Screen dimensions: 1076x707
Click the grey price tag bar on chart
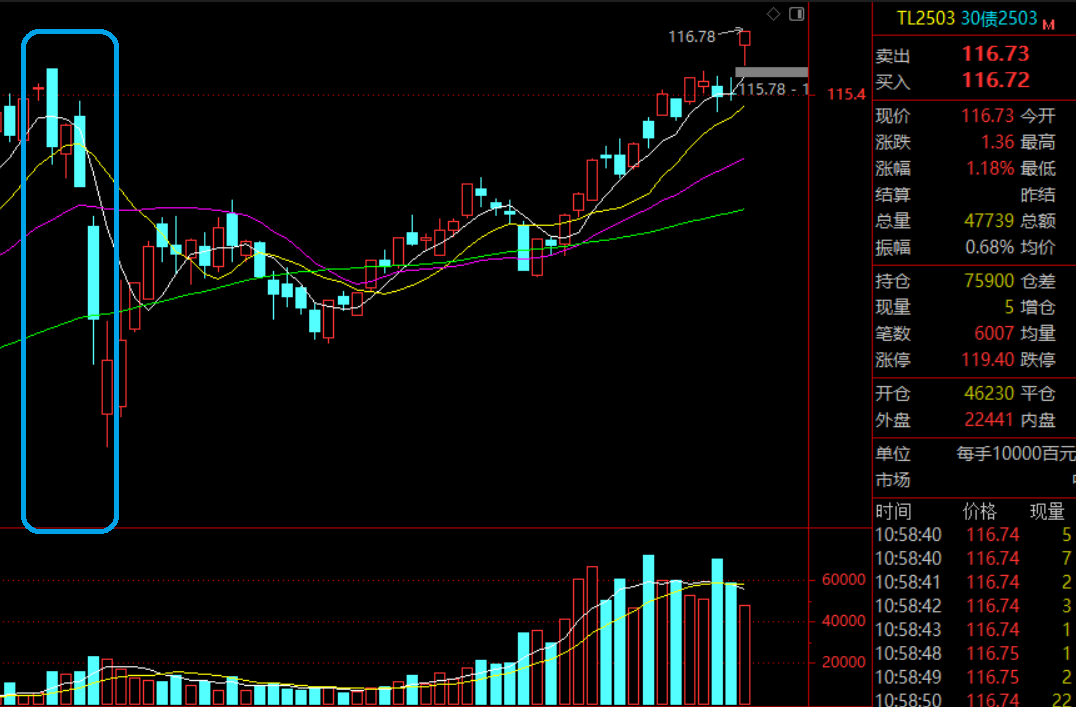771,72
